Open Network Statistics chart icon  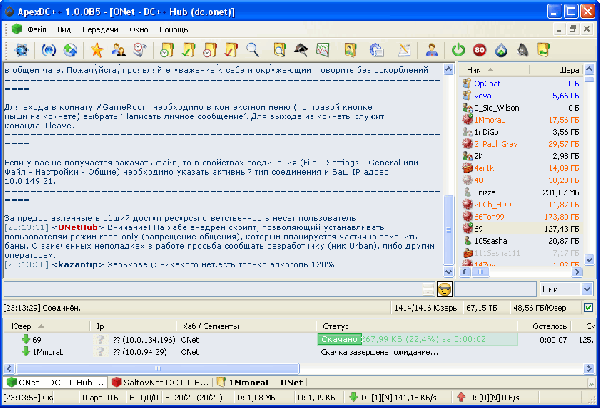tap(323, 50)
